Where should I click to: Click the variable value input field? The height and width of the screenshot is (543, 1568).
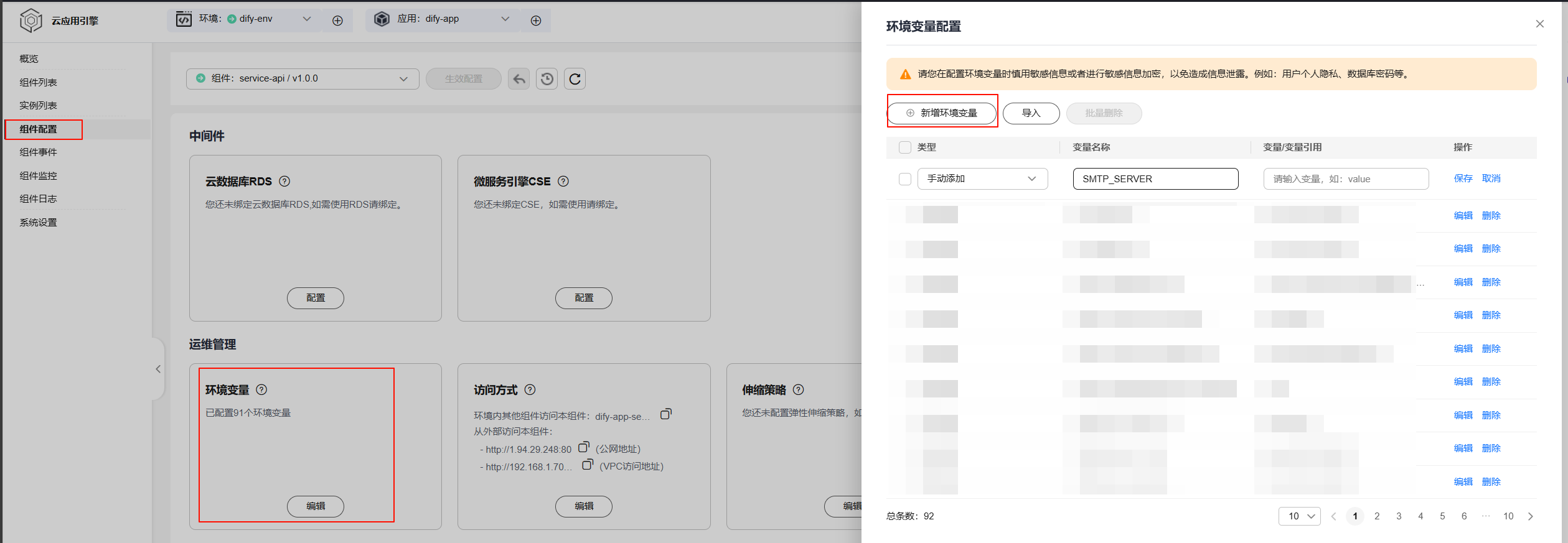point(1346,179)
